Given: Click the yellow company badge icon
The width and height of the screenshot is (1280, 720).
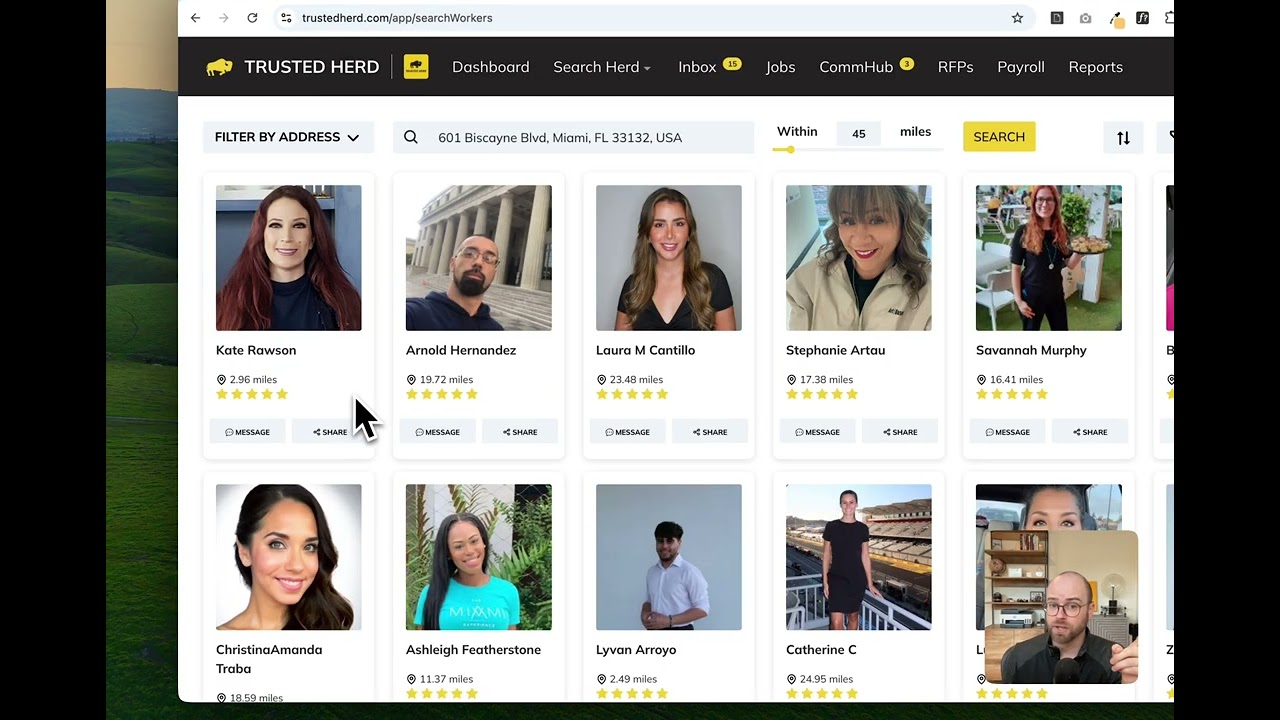Looking at the screenshot, I should coord(416,67).
